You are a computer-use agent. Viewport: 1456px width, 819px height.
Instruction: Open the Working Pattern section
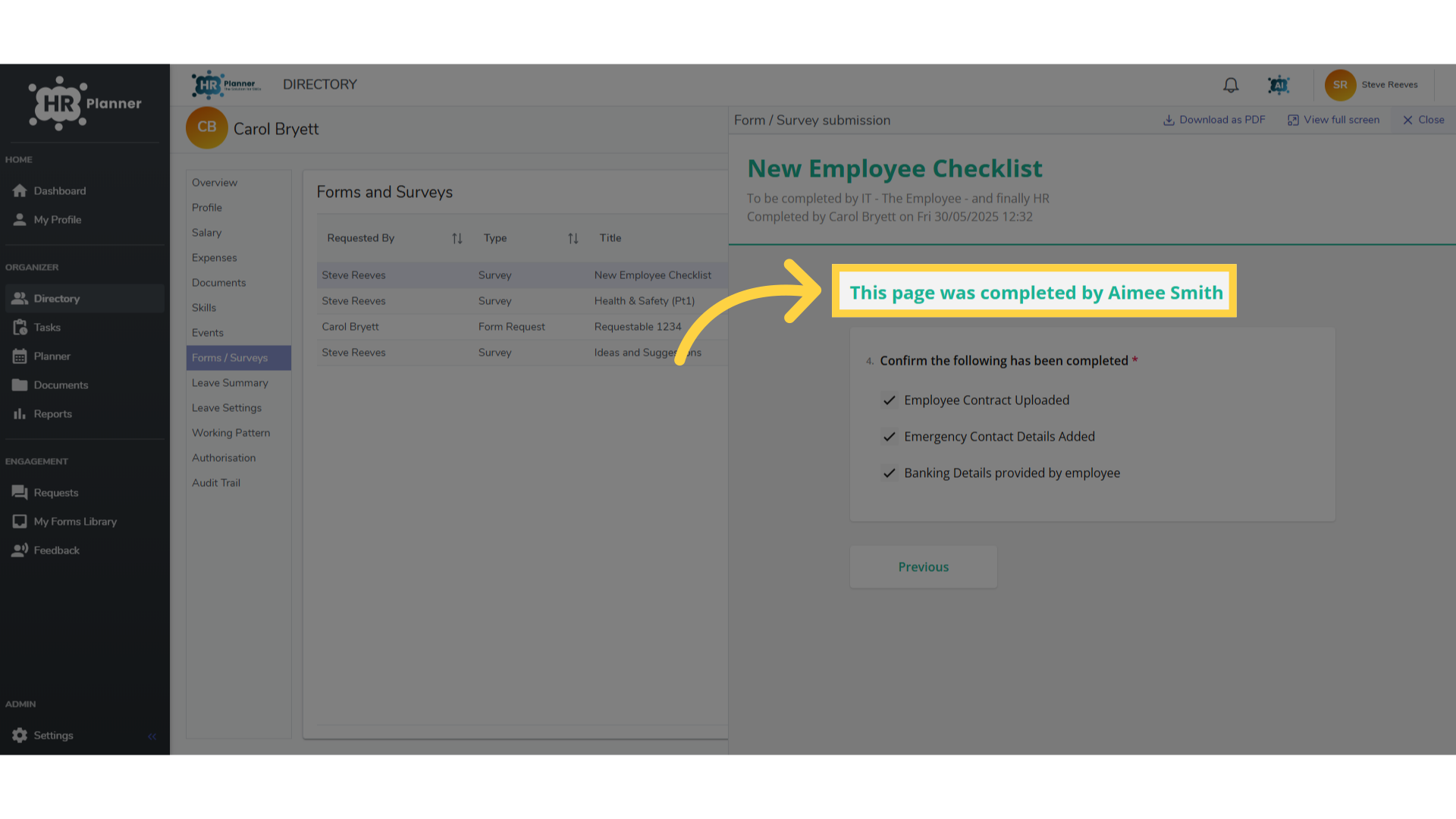[x=238, y=432]
